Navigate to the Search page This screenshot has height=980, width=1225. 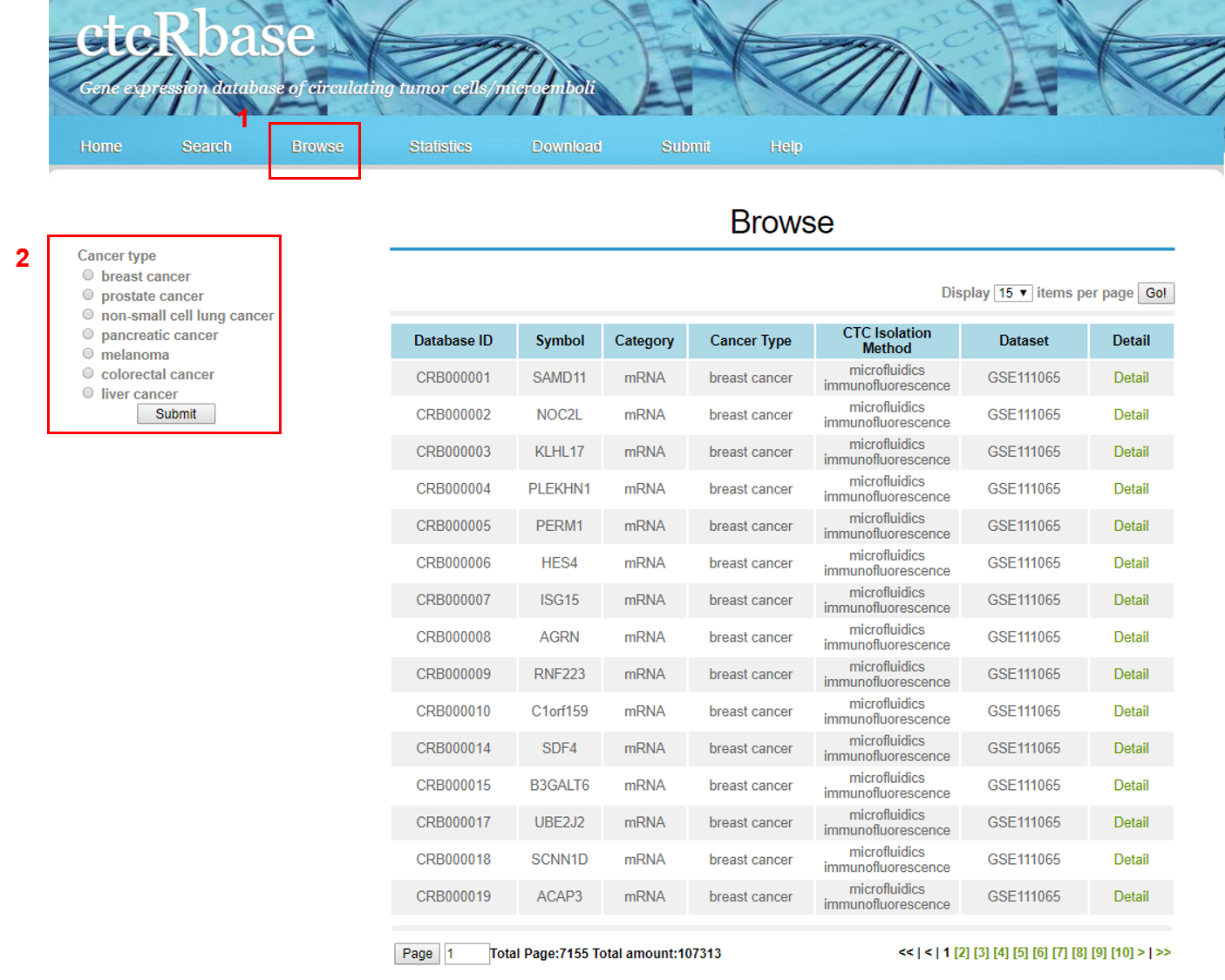pos(207,146)
